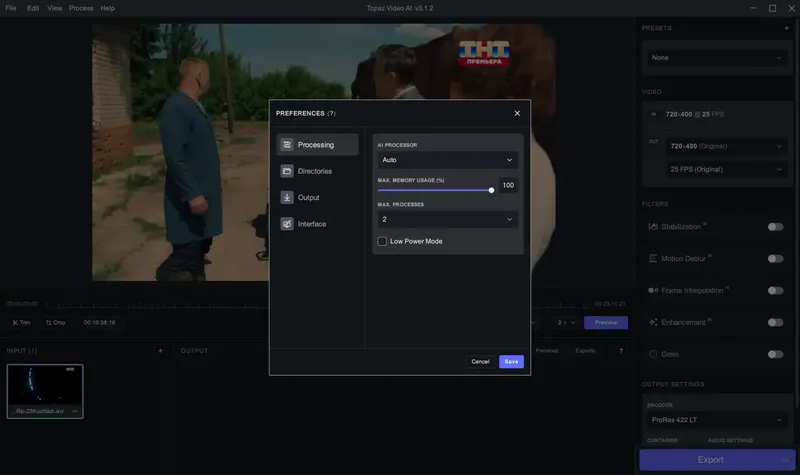Add a new preset with the plus icon

[786, 28]
